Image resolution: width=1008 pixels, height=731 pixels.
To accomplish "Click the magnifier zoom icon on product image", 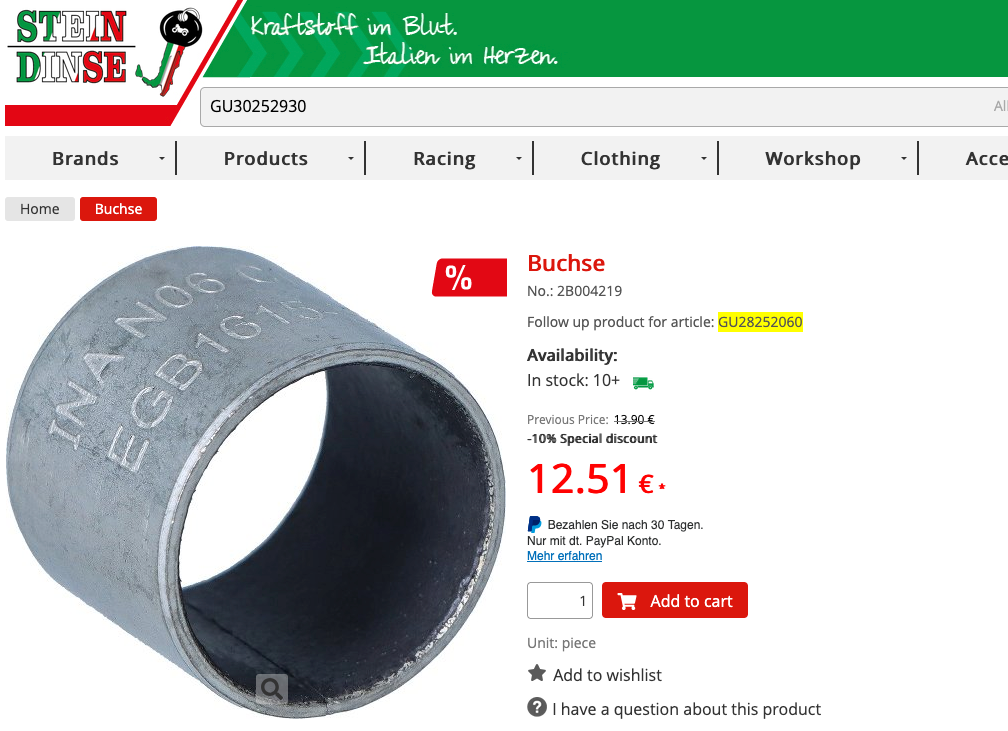I will (271, 689).
